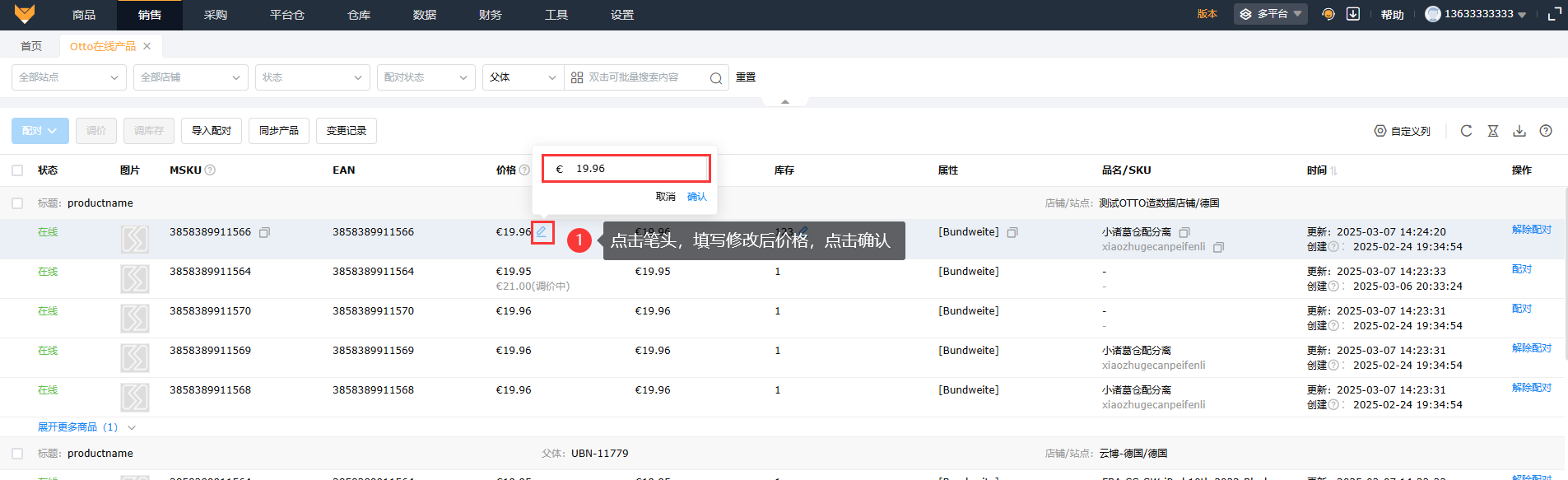Screen dimensions: 1568x480
Task: Click the 创建 info icon in first row
Action: click(1333, 247)
